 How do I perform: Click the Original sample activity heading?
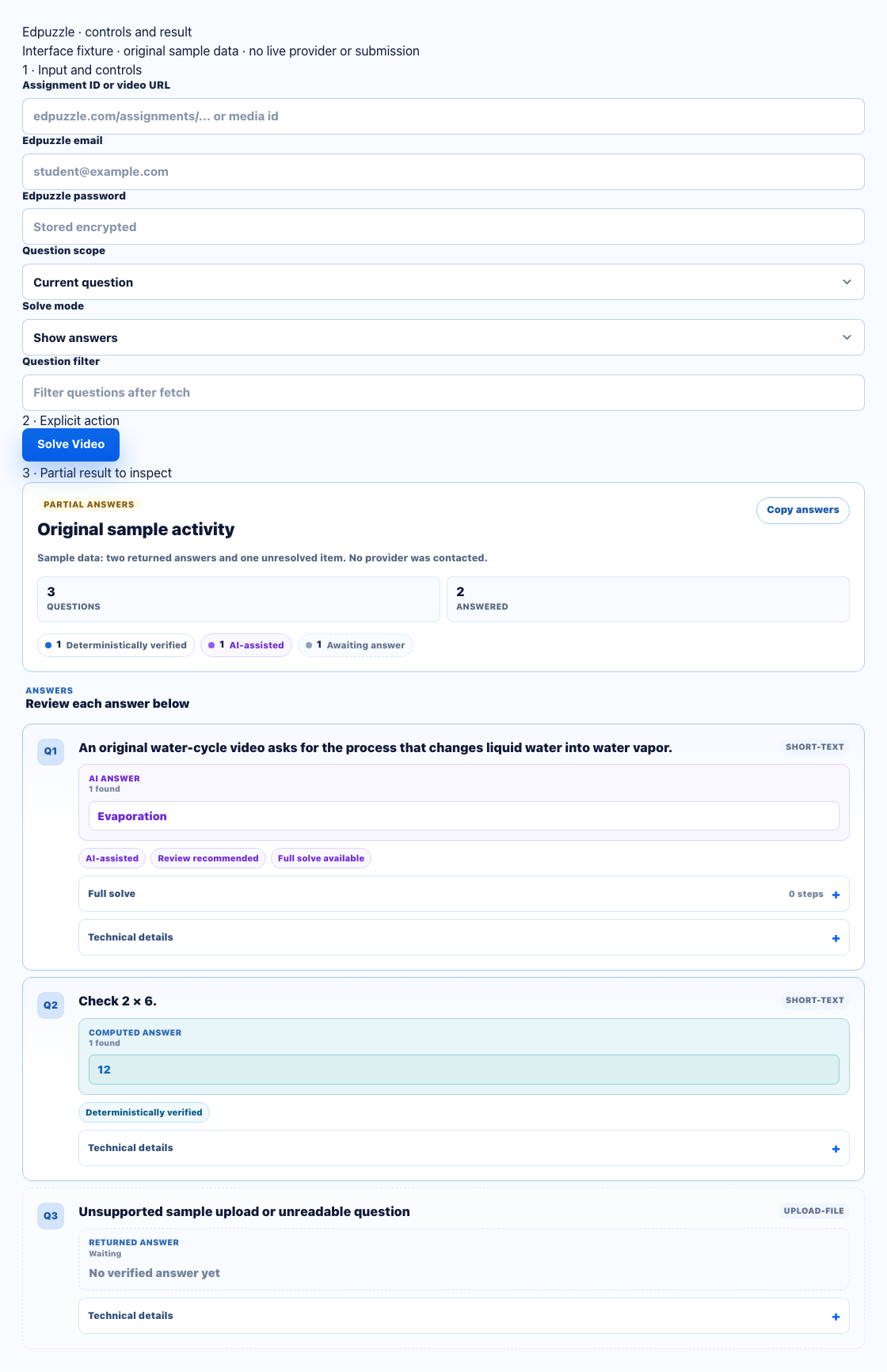[x=136, y=530]
